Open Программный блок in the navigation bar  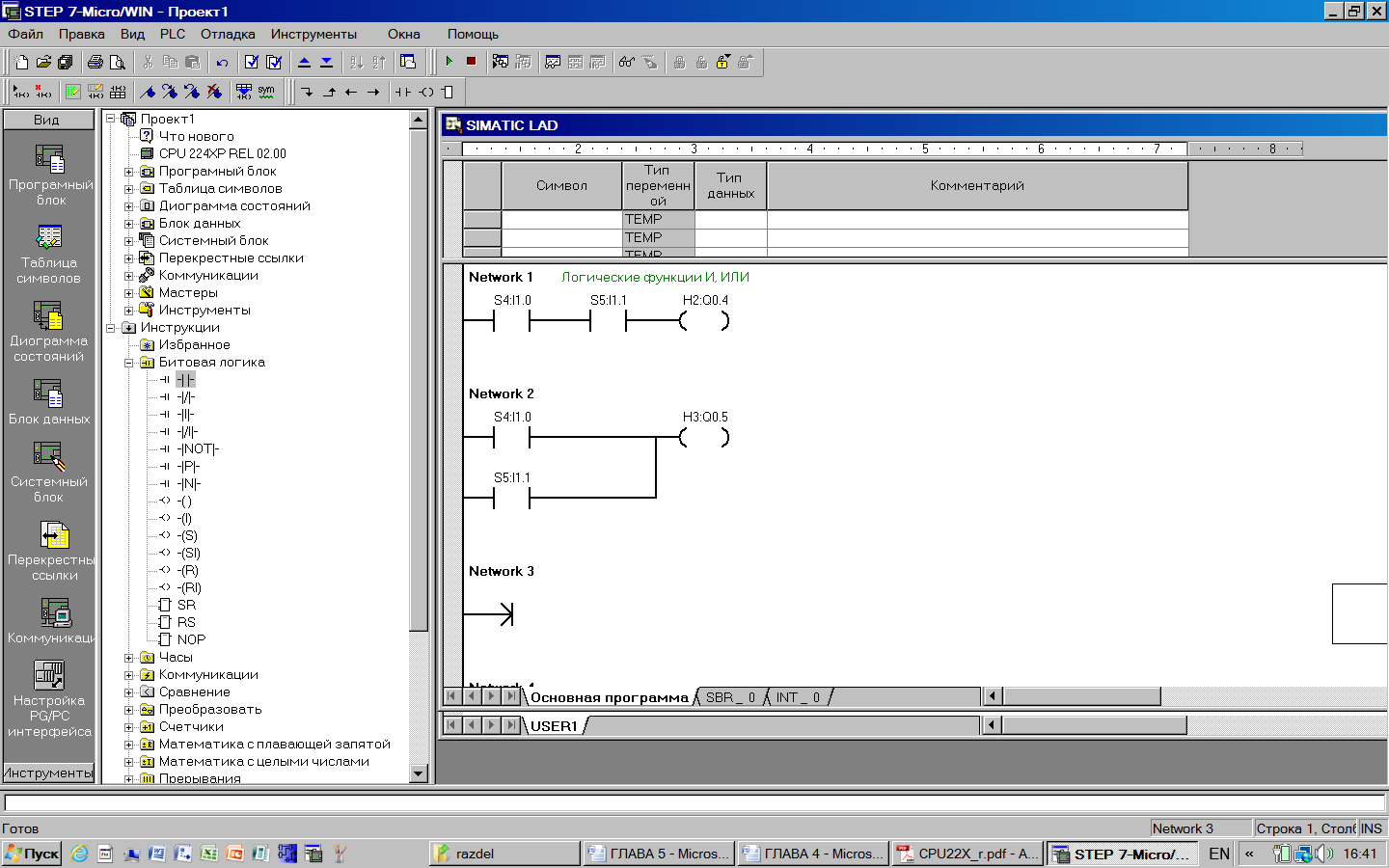pyautogui.click(x=50, y=175)
